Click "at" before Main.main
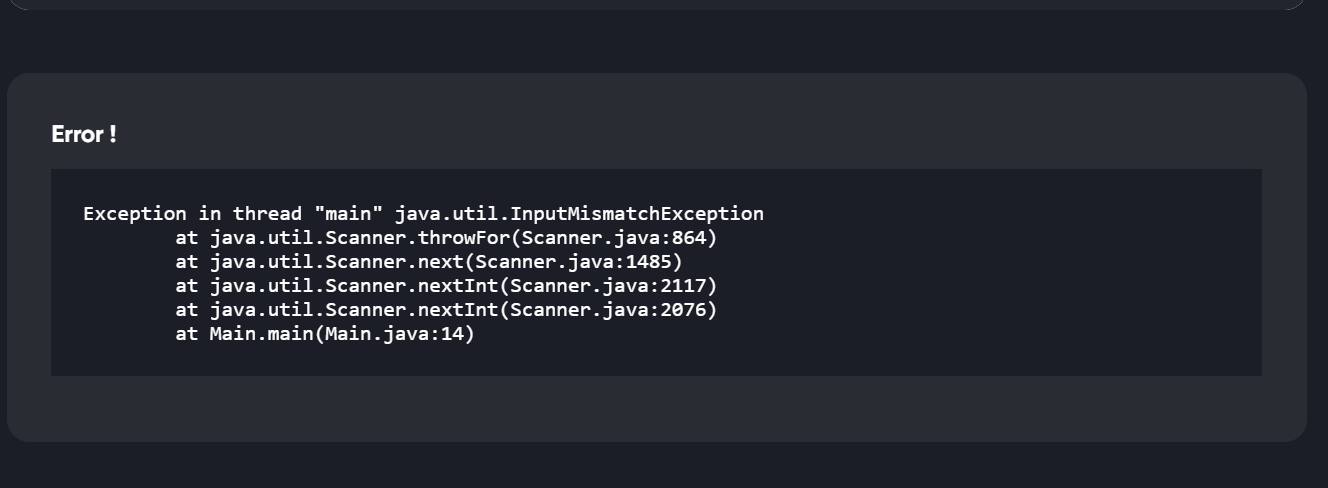This screenshot has height=488, width=1328. [187, 333]
